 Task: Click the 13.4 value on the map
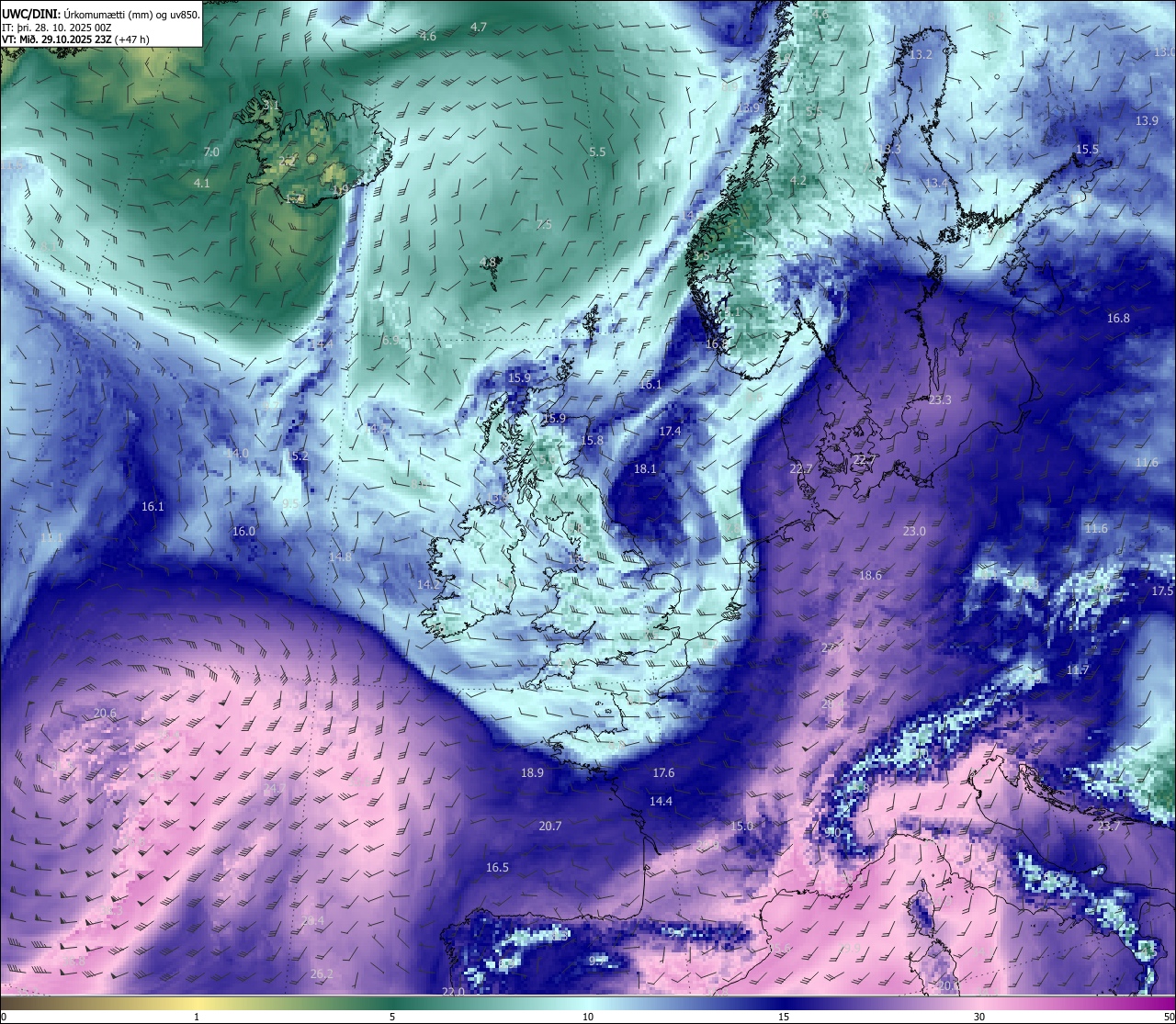coord(936,184)
